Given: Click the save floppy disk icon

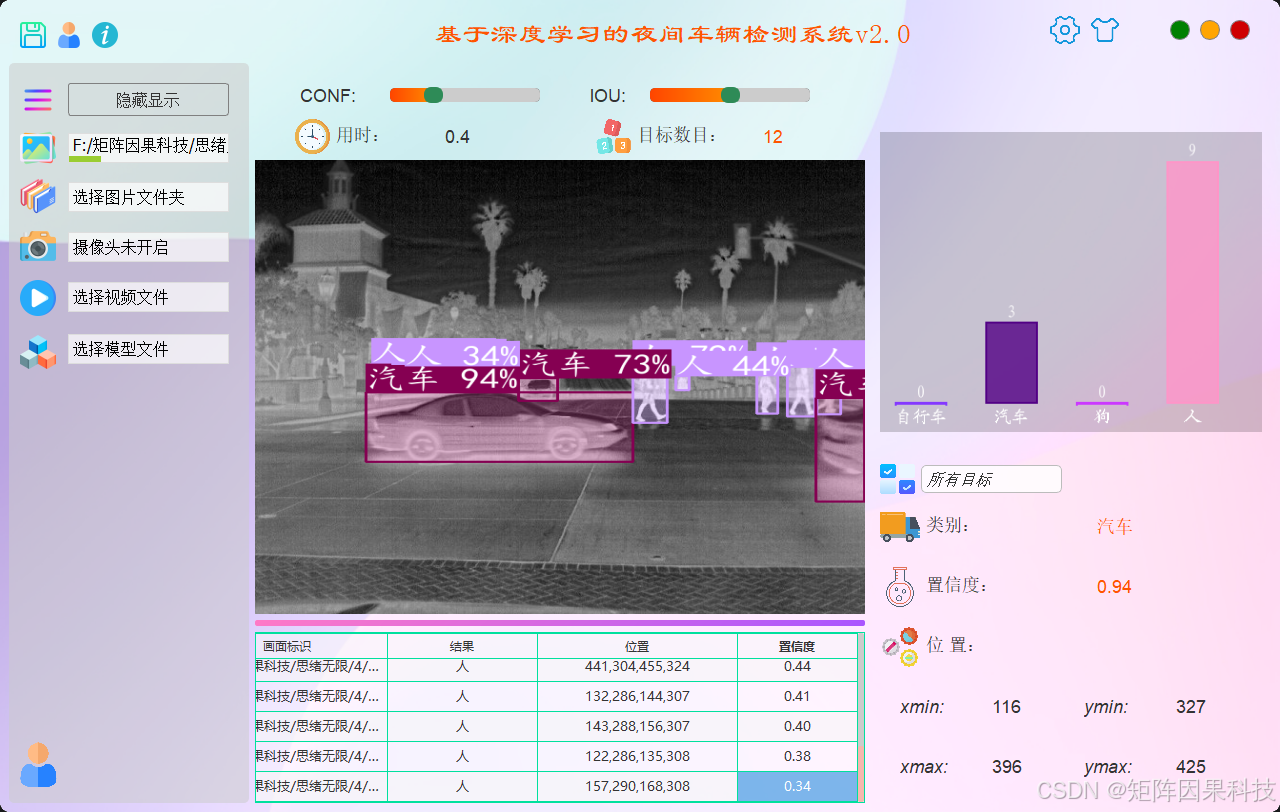Looking at the screenshot, I should point(33,35).
